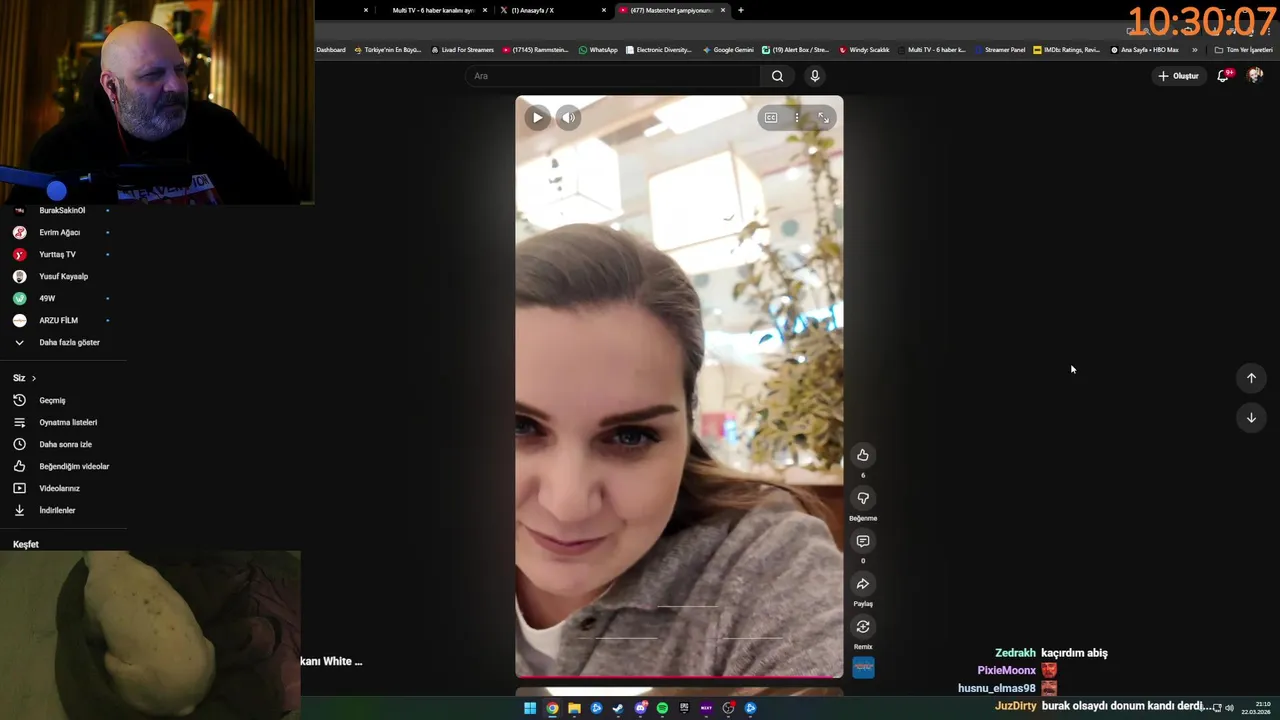This screenshot has width=1280, height=720.
Task: Open the Short's channel sound thumbnail
Action: (x=863, y=667)
